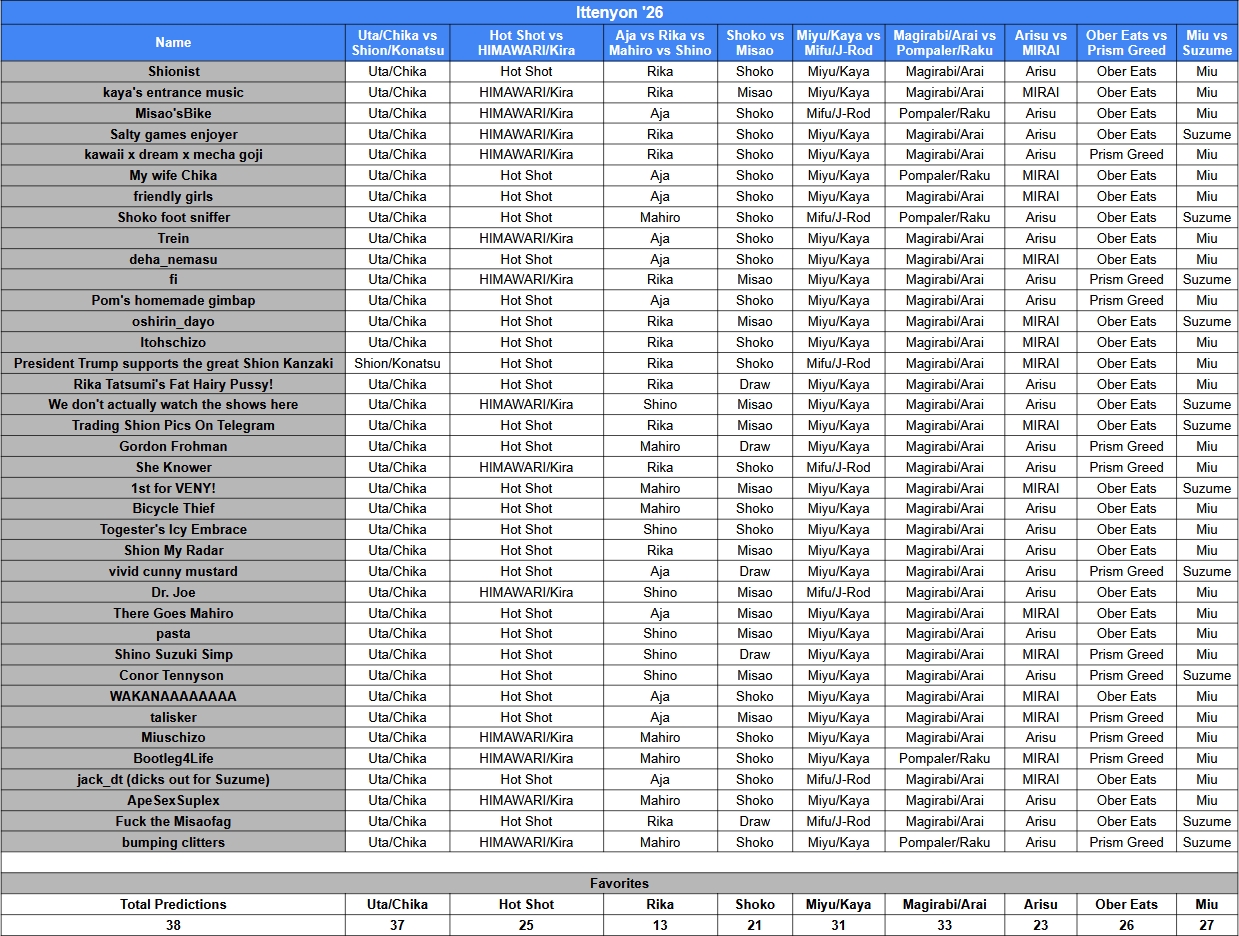This screenshot has height=936, width=1239.
Task: Click favorites count '21' under Shoko
Action: (755, 926)
